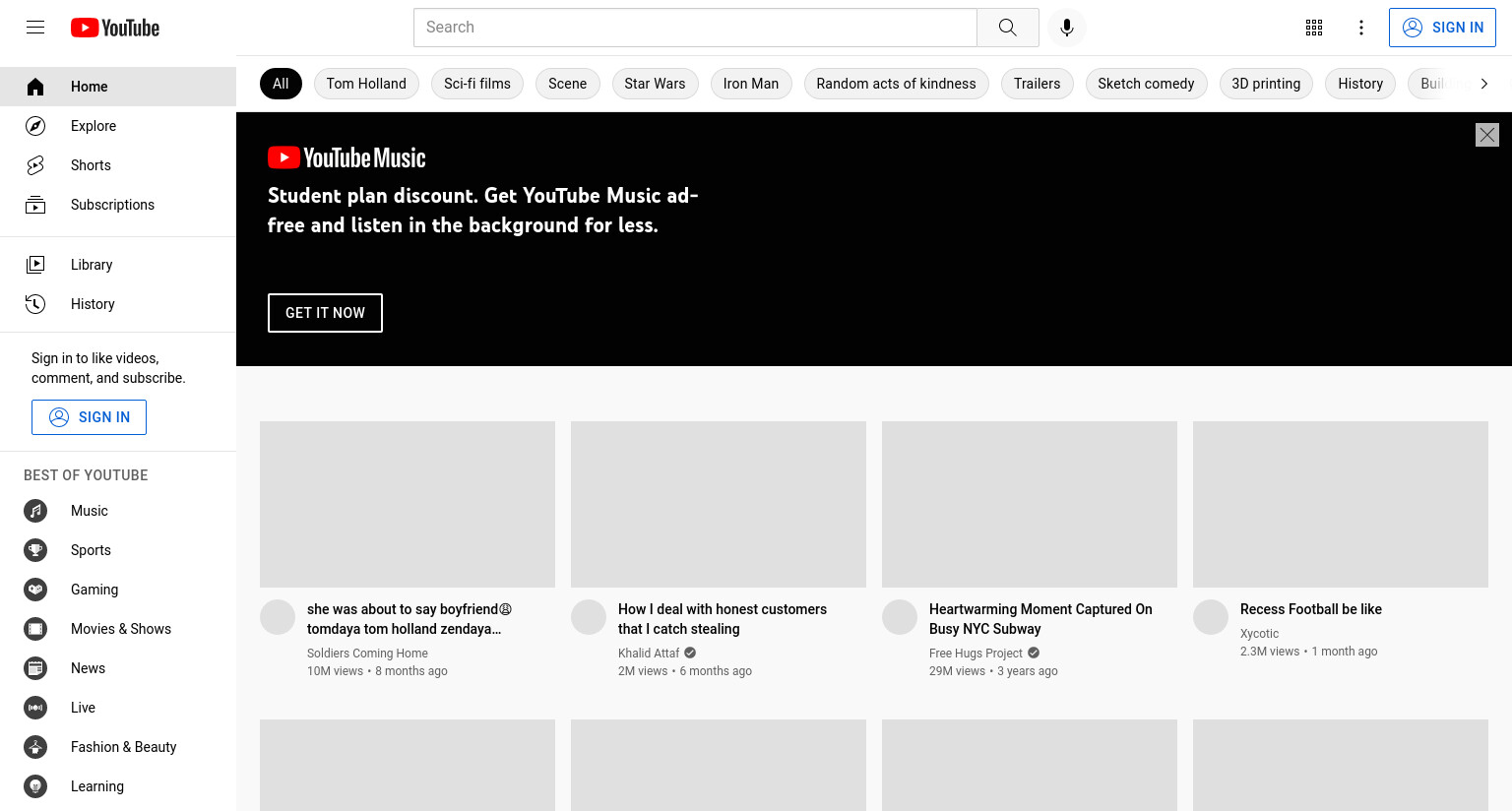Click the YouTube Music logo in banner
This screenshot has width=1512, height=811.
click(x=346, y=157)
